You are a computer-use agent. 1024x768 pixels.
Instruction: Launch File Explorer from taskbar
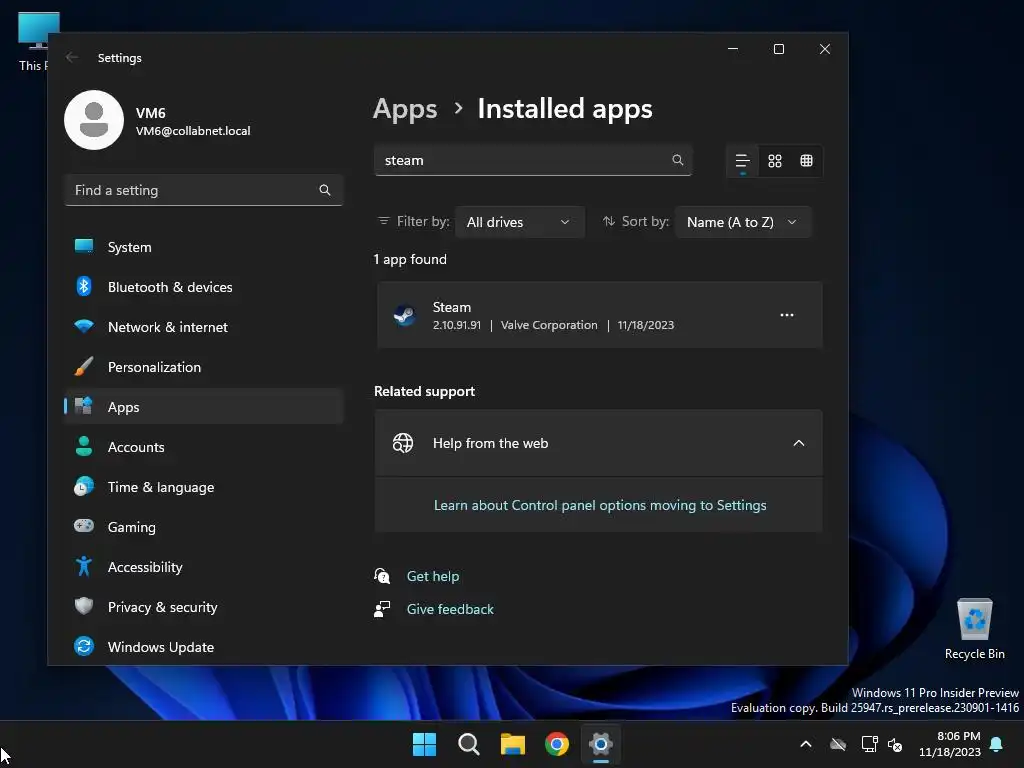pyautogui.click(x=513, y=744)
